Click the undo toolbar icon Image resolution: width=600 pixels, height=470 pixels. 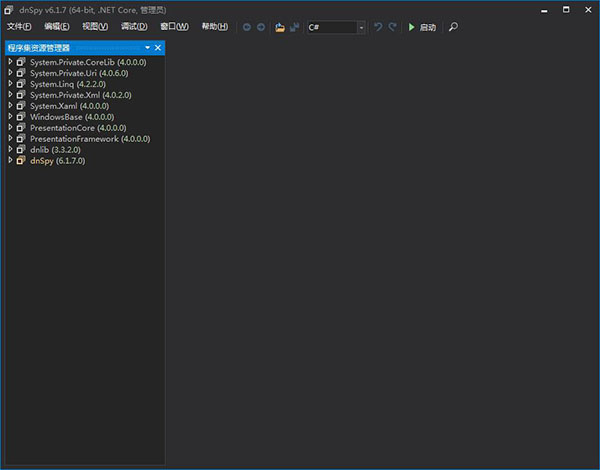[x=378, y=27]
